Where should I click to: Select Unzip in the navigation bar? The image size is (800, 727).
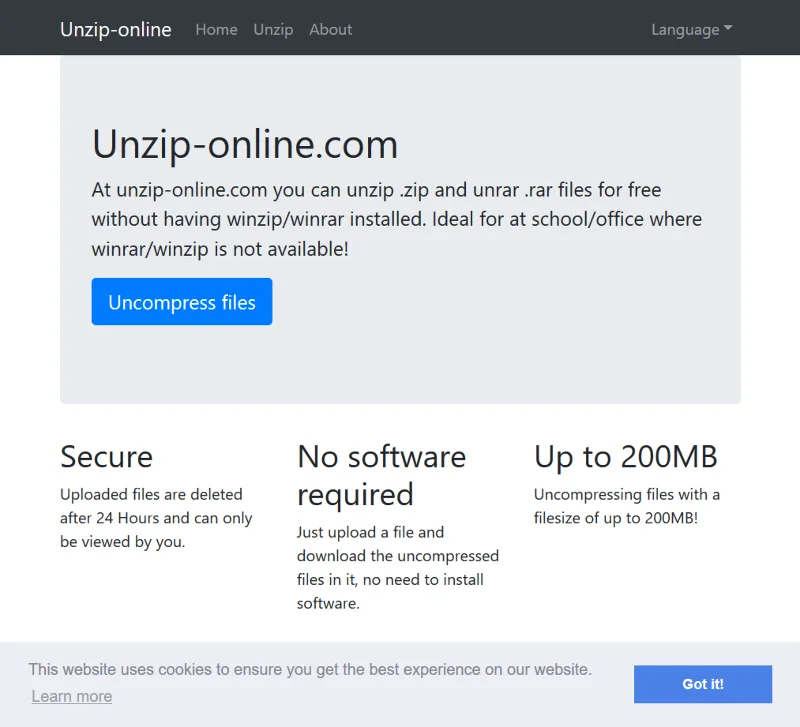(273, 30)
